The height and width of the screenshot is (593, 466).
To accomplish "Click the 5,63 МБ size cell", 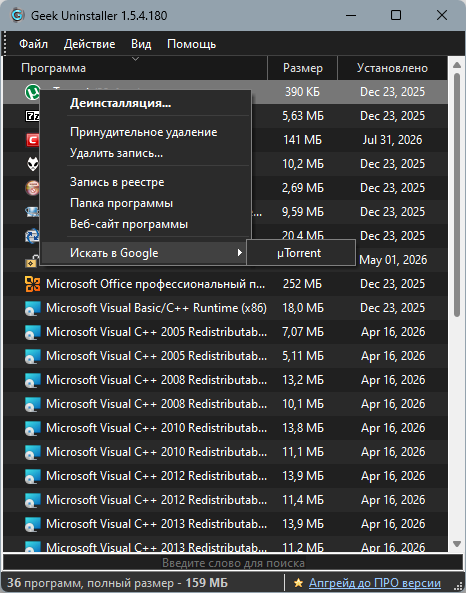I will point(303,116).
